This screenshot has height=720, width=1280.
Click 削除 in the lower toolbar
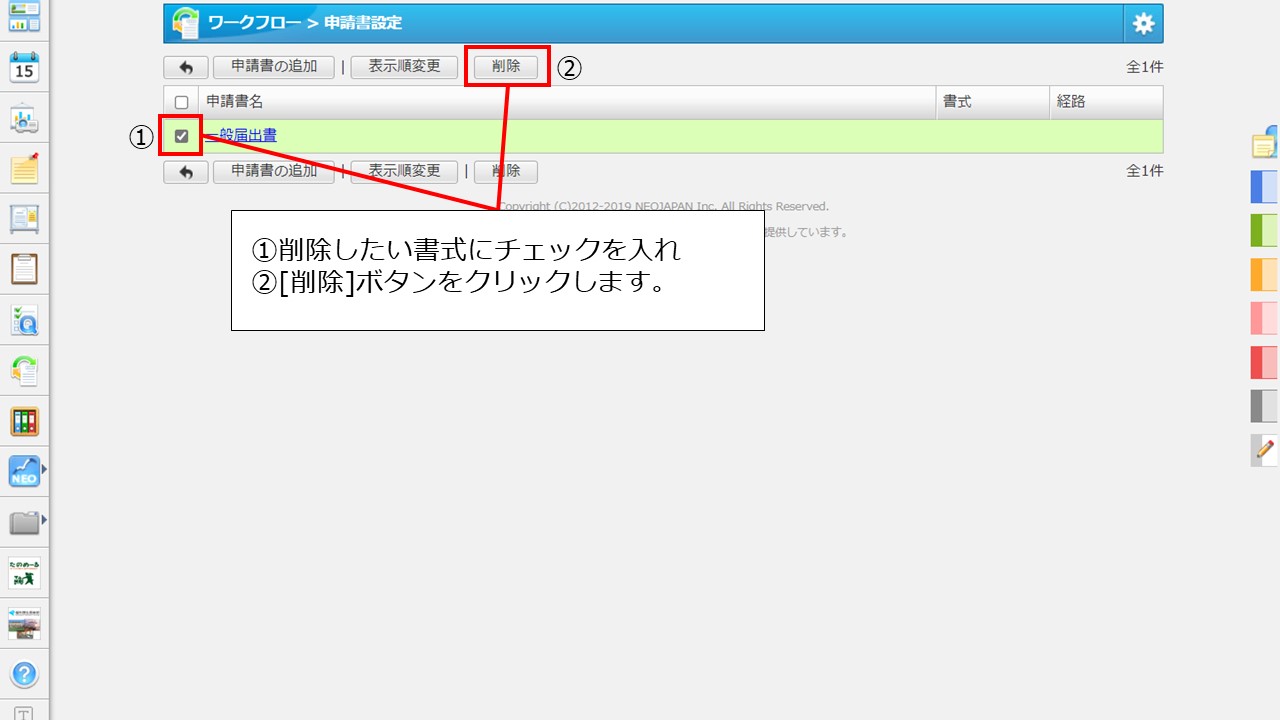click(x=506, y=171)
